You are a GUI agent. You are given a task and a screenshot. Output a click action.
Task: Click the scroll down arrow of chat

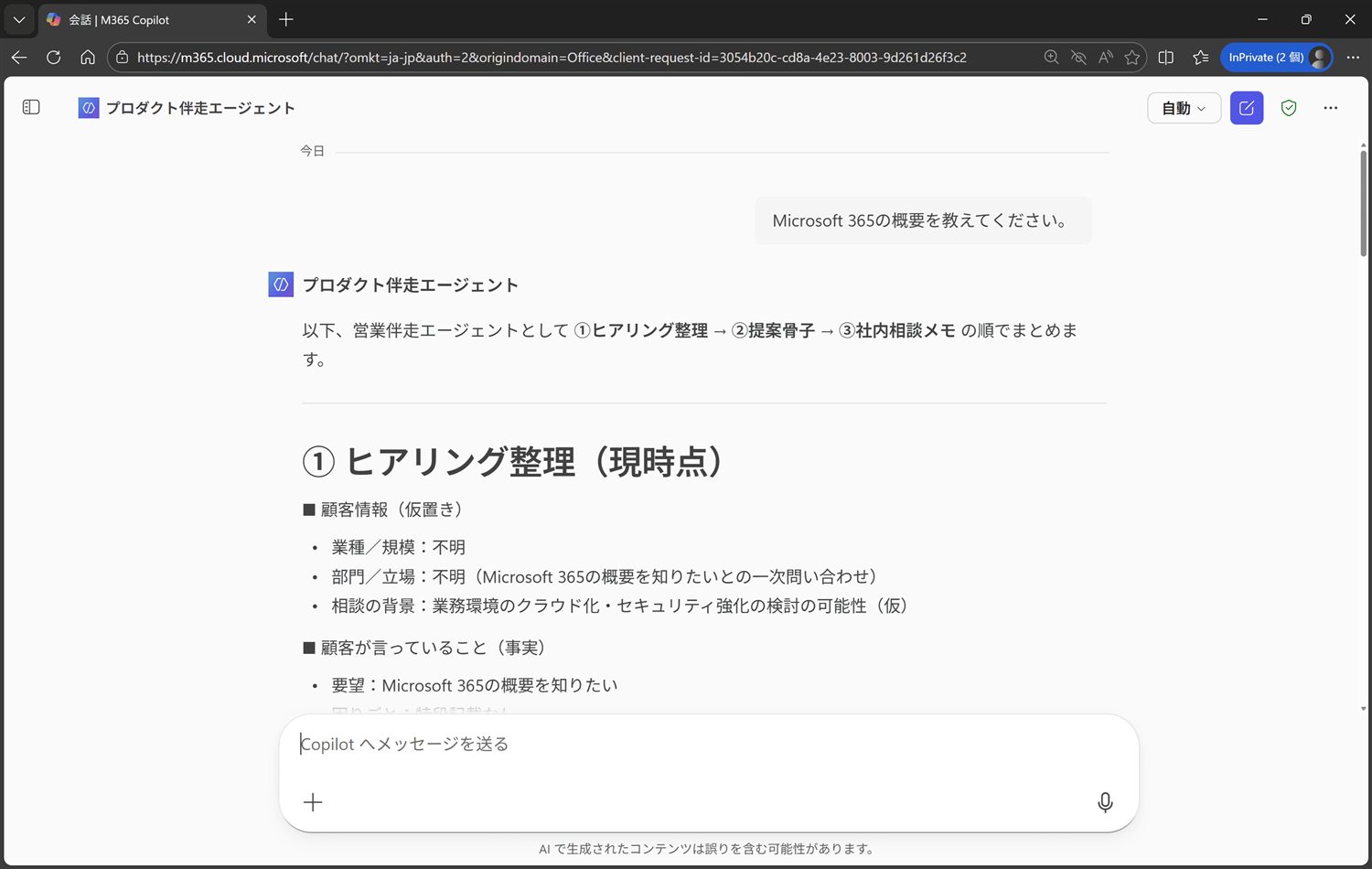click(1363, 708)
